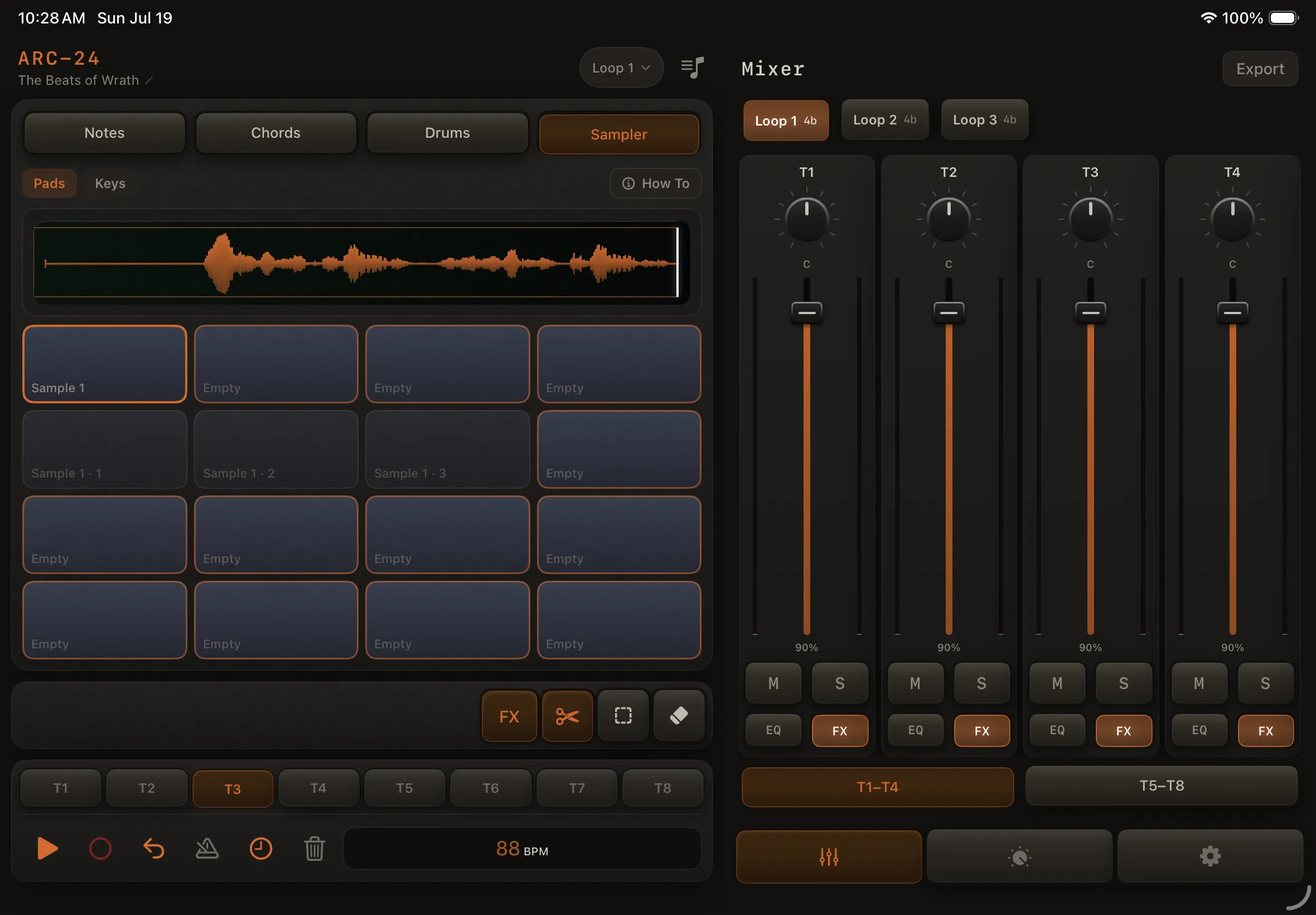Click the T1 volume fader handle

point(806,312)
